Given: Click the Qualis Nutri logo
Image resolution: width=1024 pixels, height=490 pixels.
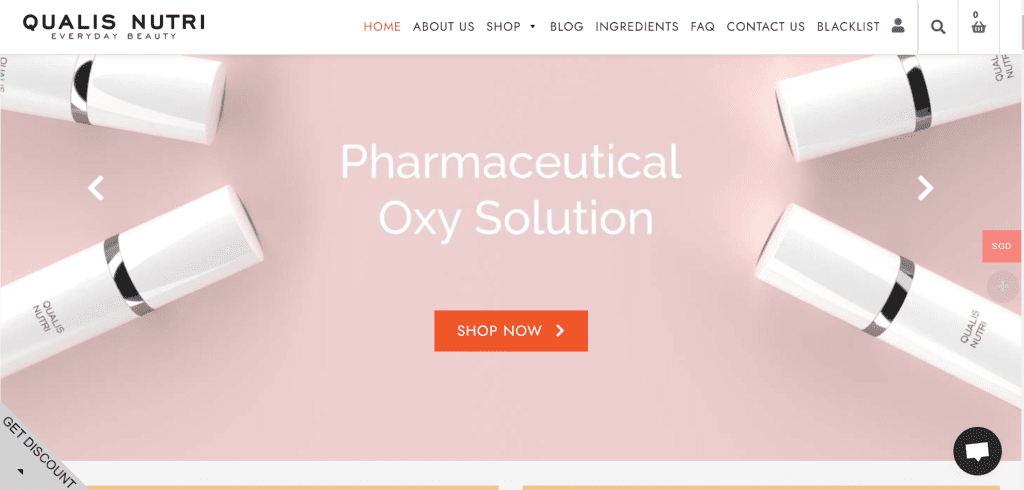Looking at the screenshot, I should click(114, 26).
